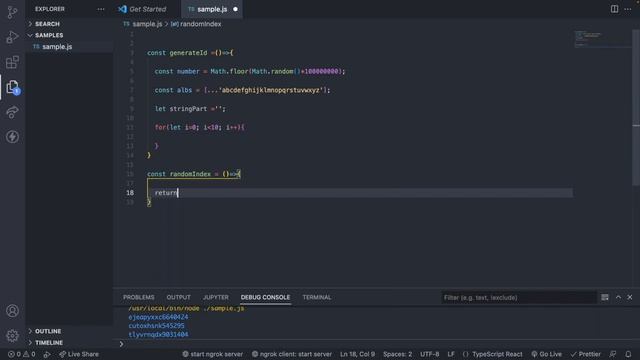This screenshot has width=640, height=360.
Task: Select the DEBUG CONSOLE tab
Action: tap(265, 298)
